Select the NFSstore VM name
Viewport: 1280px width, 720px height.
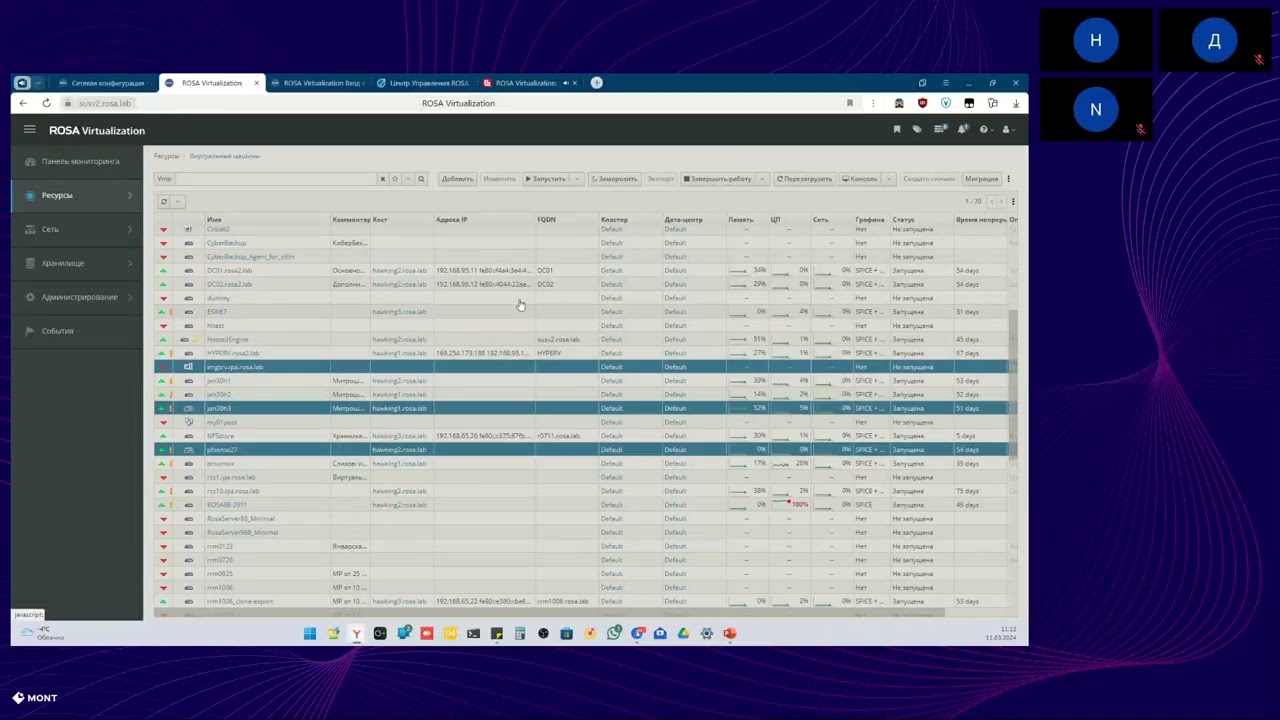pos(220,436)
